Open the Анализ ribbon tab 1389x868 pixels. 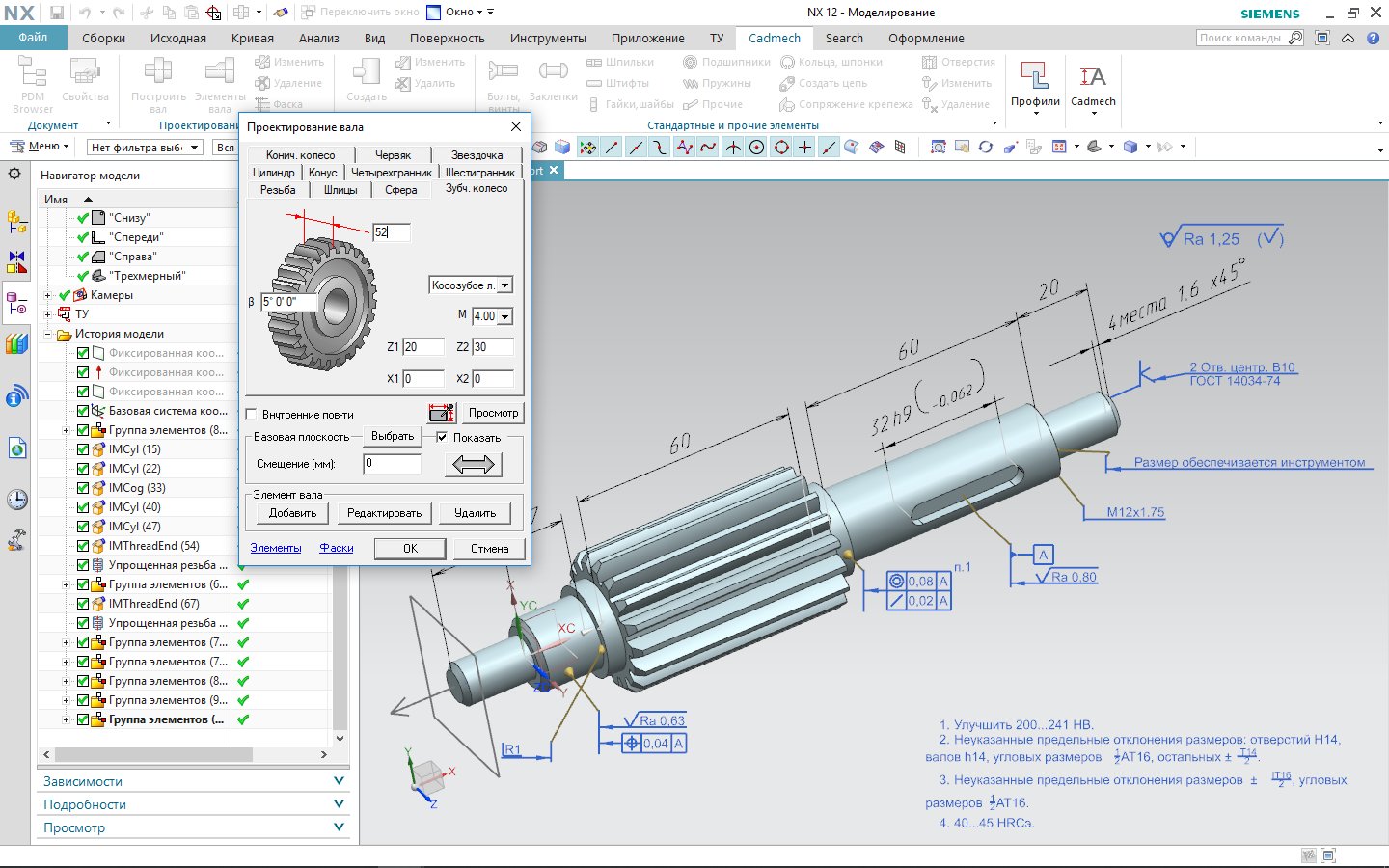coord(318,39)
